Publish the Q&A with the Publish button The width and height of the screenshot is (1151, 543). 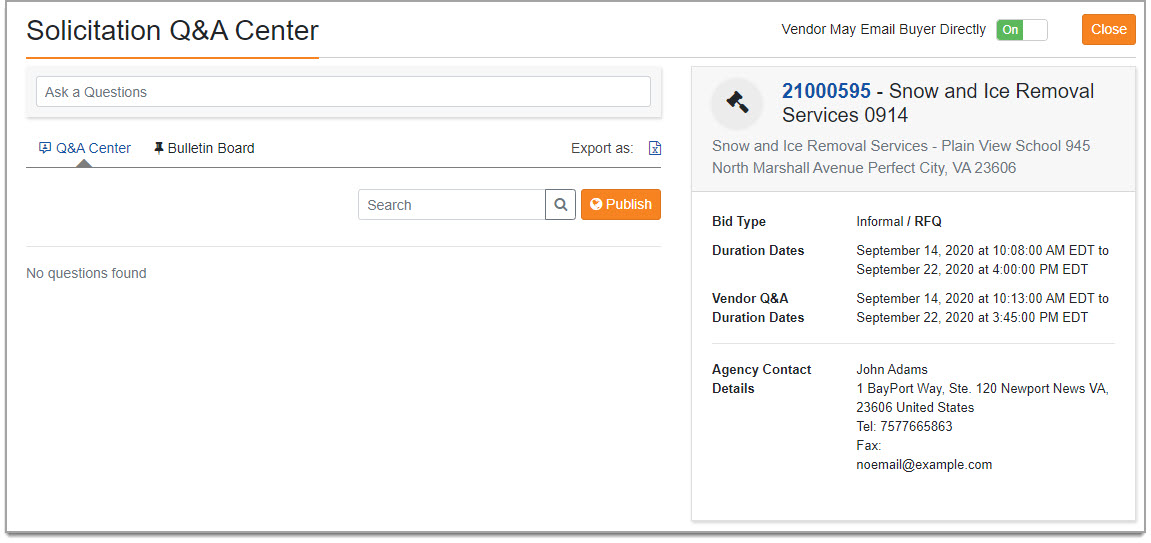(620, 205)
